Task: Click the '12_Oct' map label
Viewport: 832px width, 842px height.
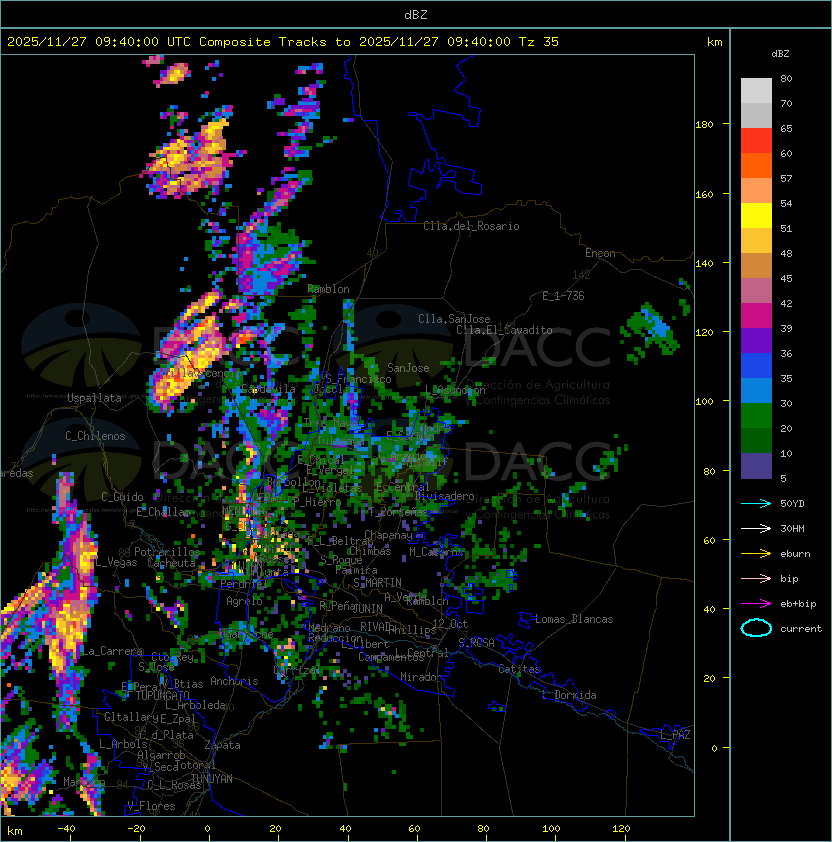Action: pos(450,624)
